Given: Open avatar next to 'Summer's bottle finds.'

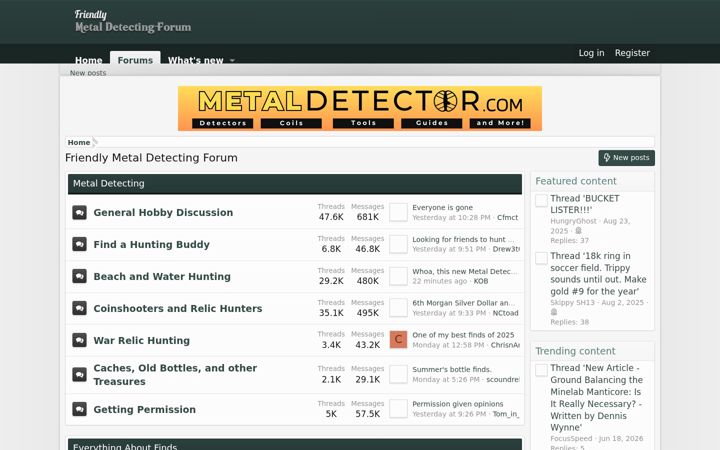Looking at the screenshot, I should [x=398, y=374].
